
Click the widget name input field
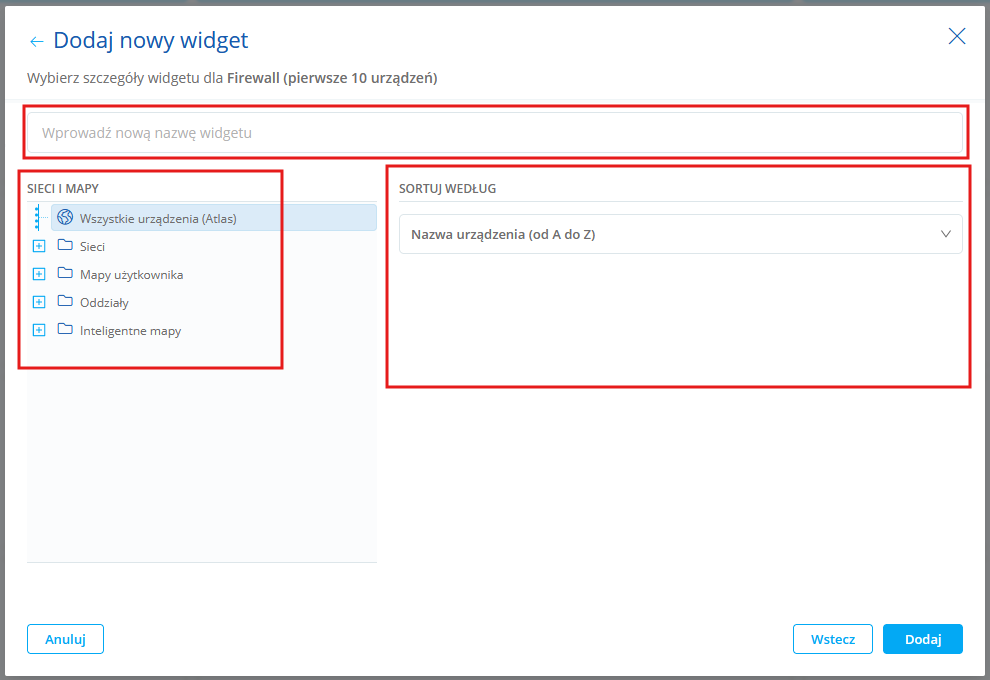[x=495, y=133]
